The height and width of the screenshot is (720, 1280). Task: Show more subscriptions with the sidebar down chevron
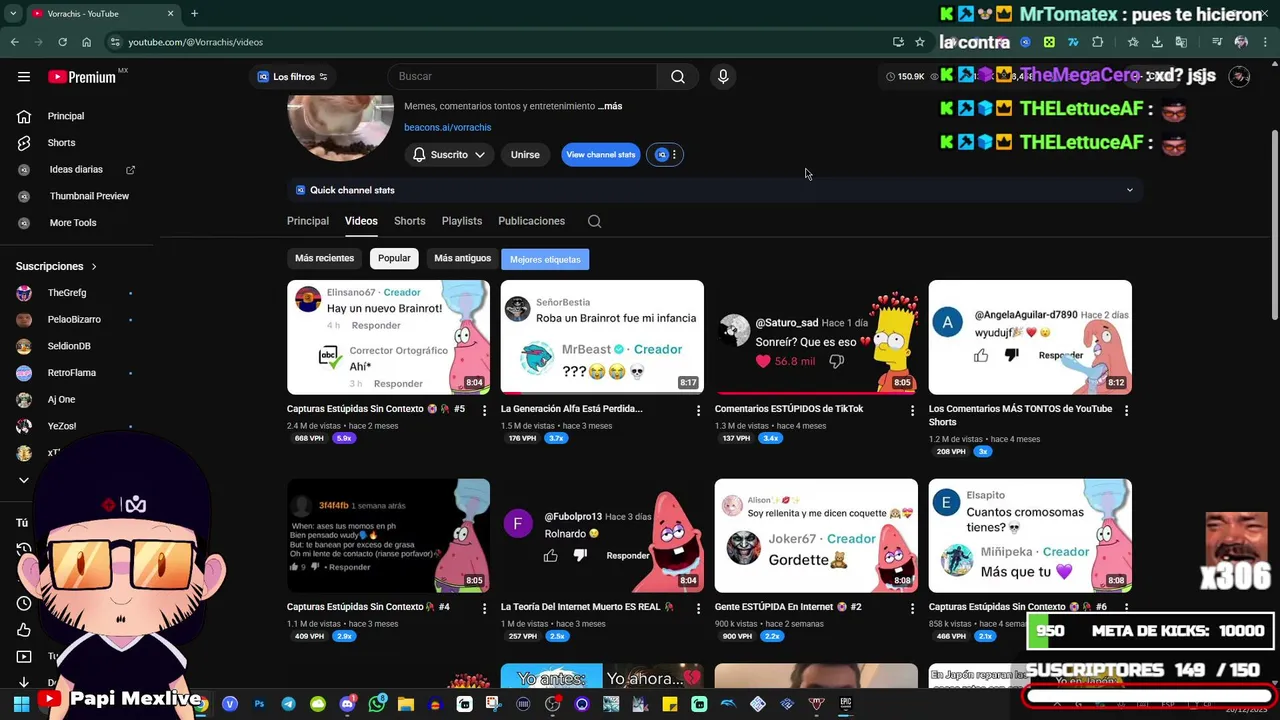tap(24, 480)
